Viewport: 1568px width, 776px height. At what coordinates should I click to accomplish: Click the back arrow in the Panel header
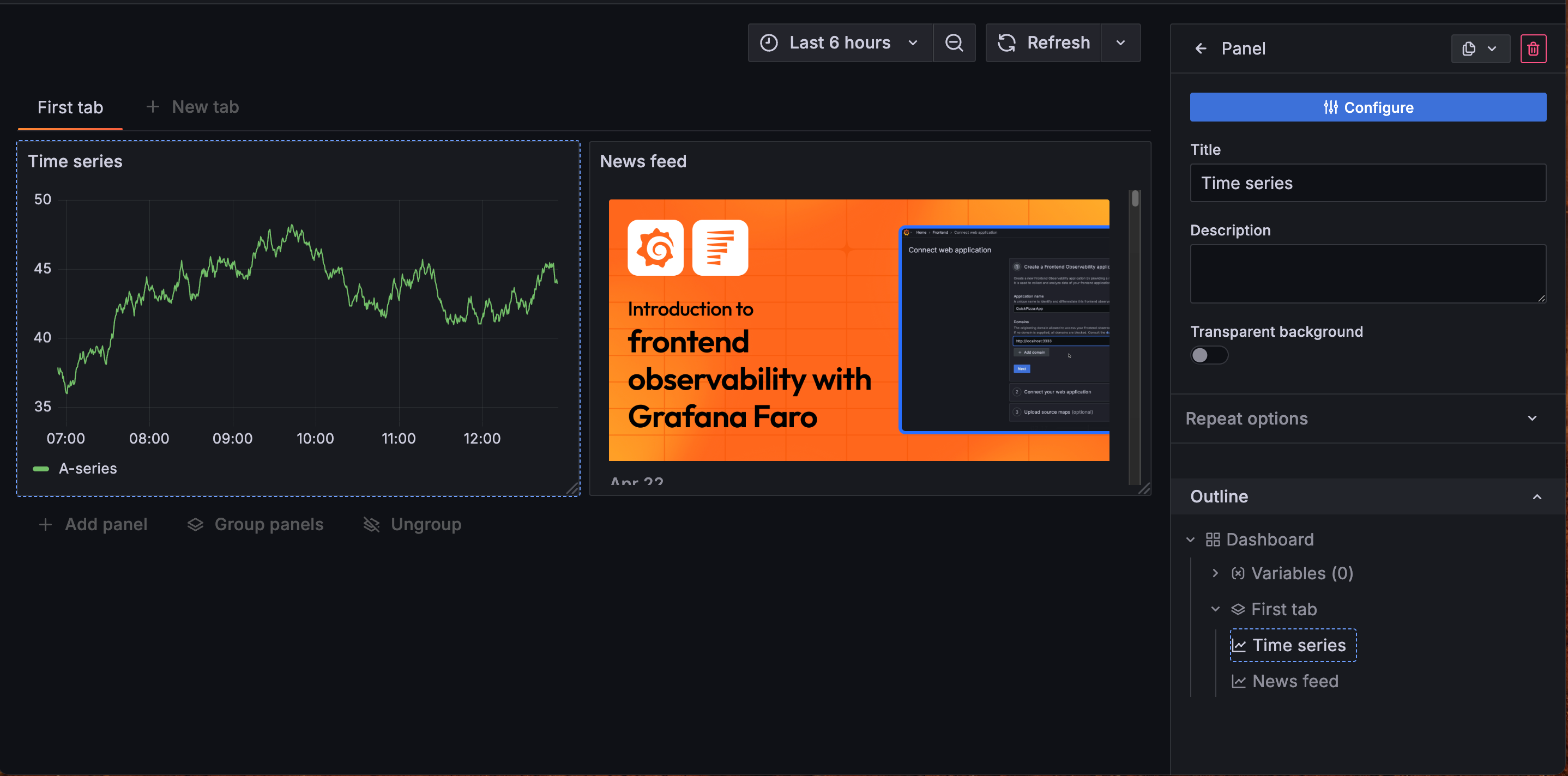point(1201,48)
